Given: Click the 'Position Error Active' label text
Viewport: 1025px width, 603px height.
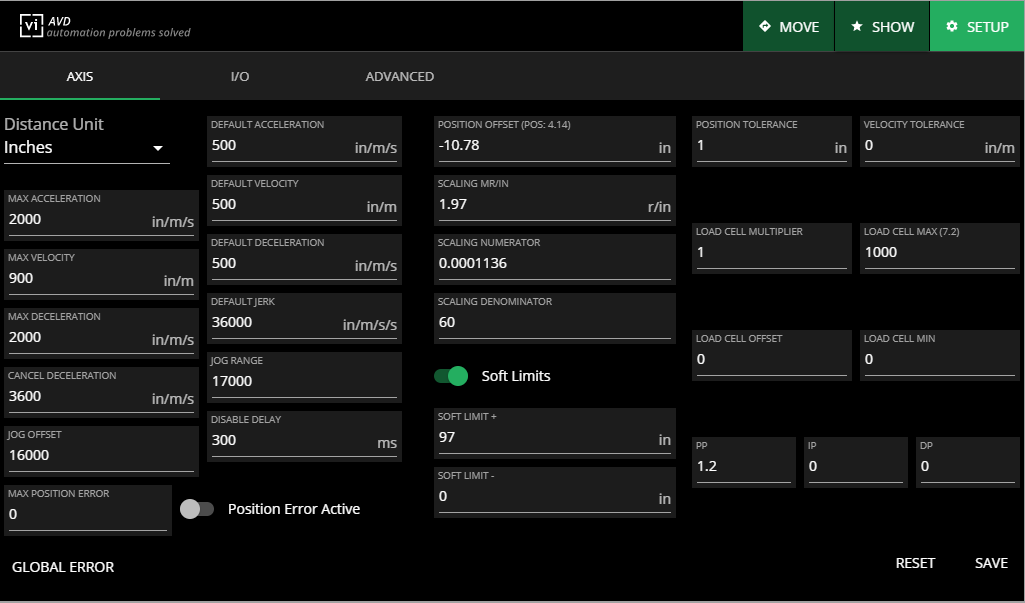Looking at the screenshot, I should point(294,509).
